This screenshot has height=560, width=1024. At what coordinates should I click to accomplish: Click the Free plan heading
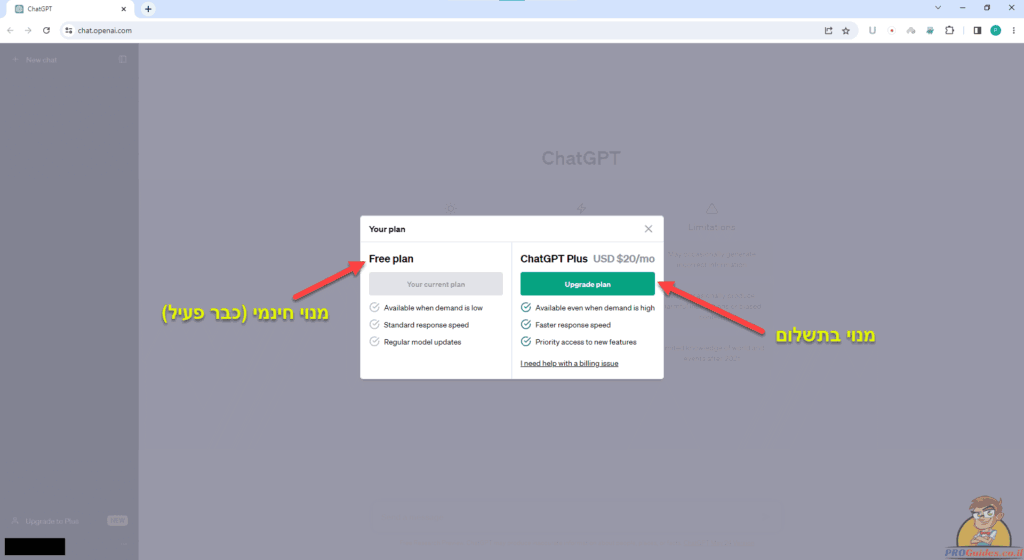coord(391,259)
